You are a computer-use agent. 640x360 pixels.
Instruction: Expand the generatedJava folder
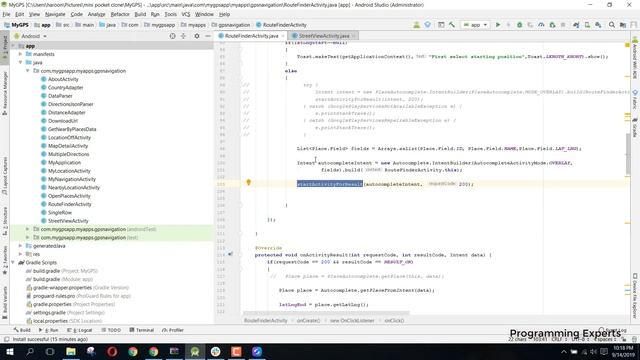(20, 246)
